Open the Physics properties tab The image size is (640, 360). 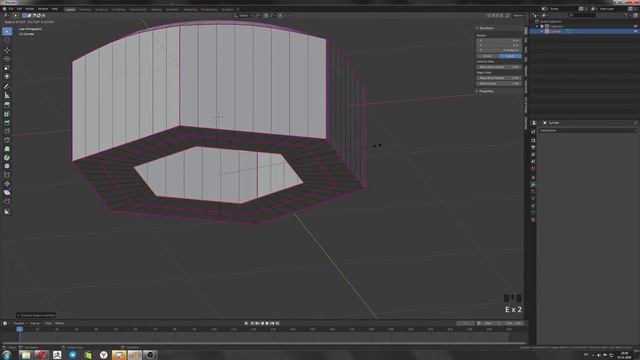[533, 199]
